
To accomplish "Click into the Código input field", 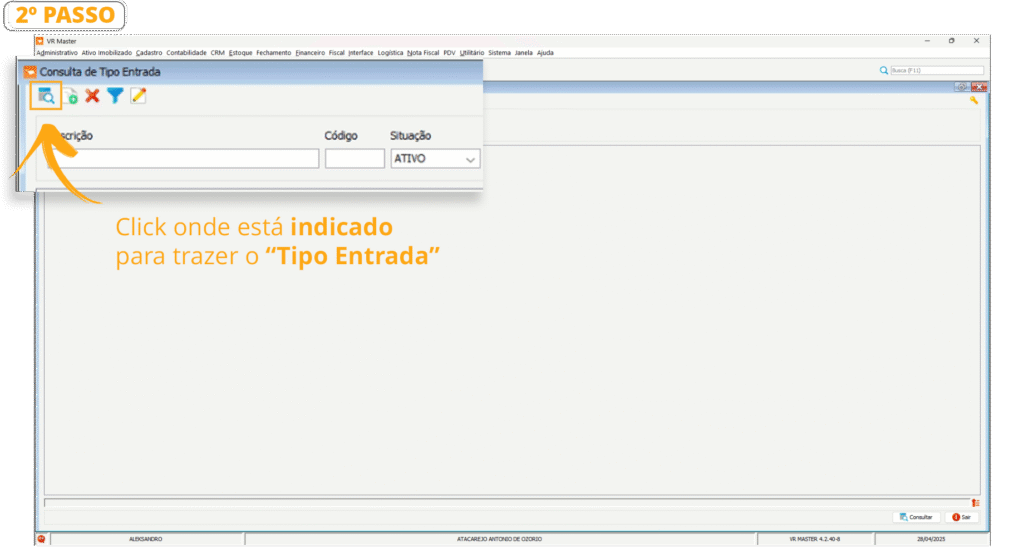I will point(355,159).
